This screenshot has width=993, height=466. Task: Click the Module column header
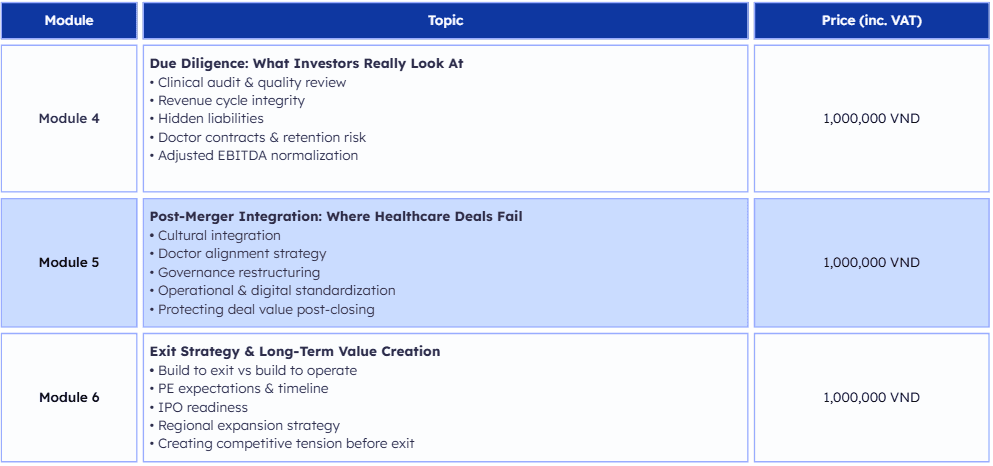(69, 20)
